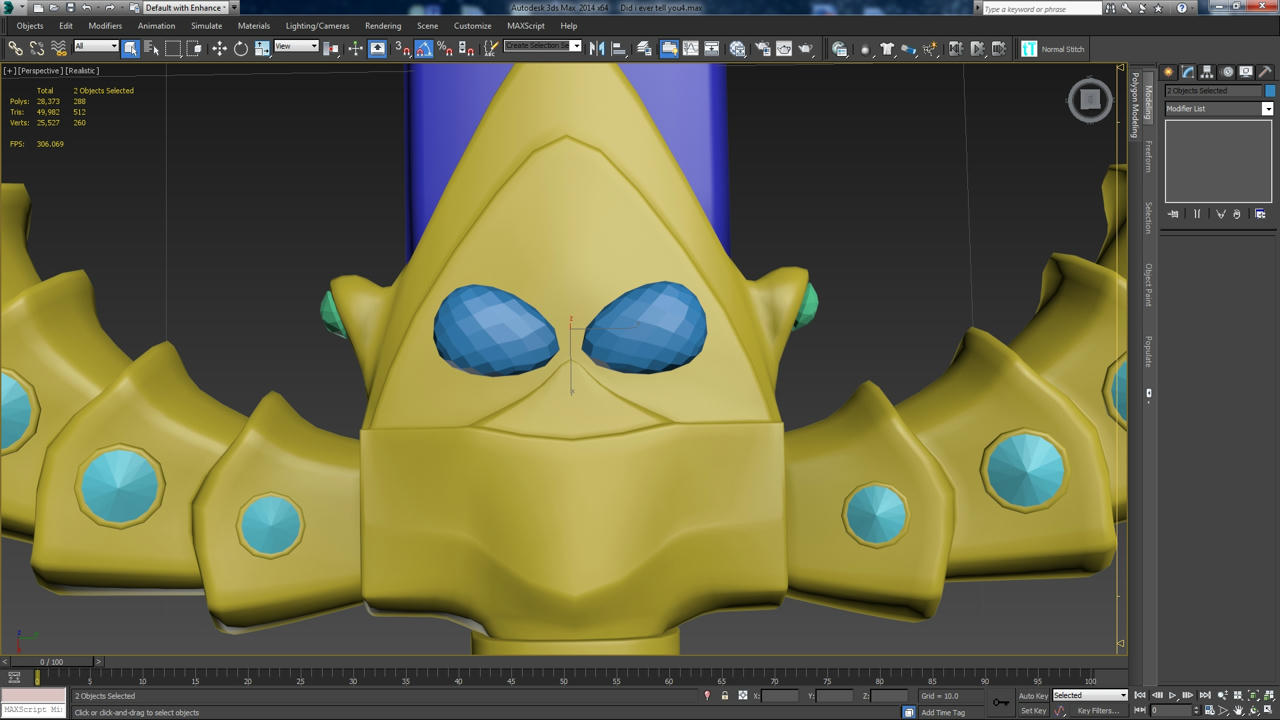Activate the Select and Rotate tool
1280x720 pixels.
[x=241, y=48]
